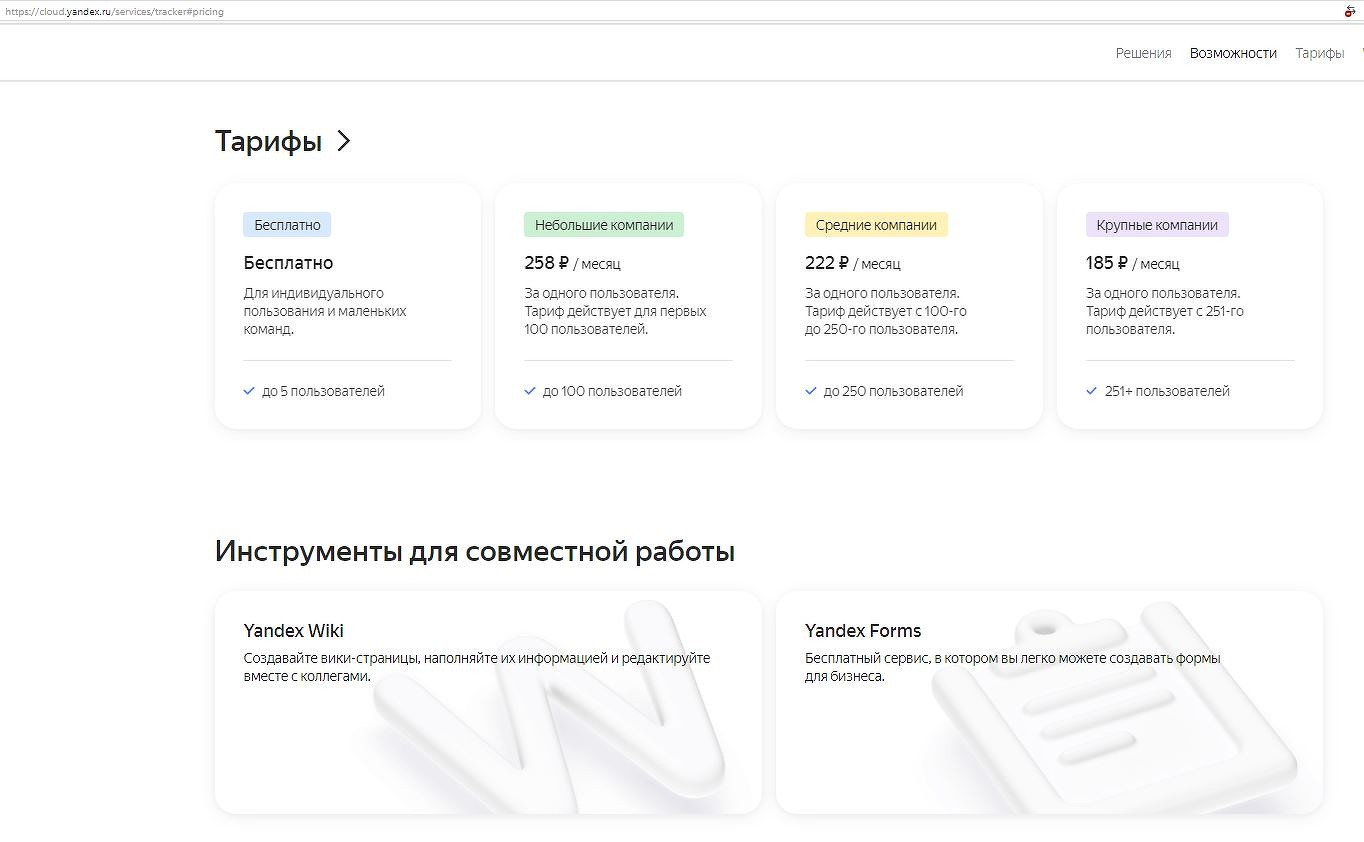Click description about tariff from 251st user
This screenshot has height=842, width=1364.
pos(1165,311)
